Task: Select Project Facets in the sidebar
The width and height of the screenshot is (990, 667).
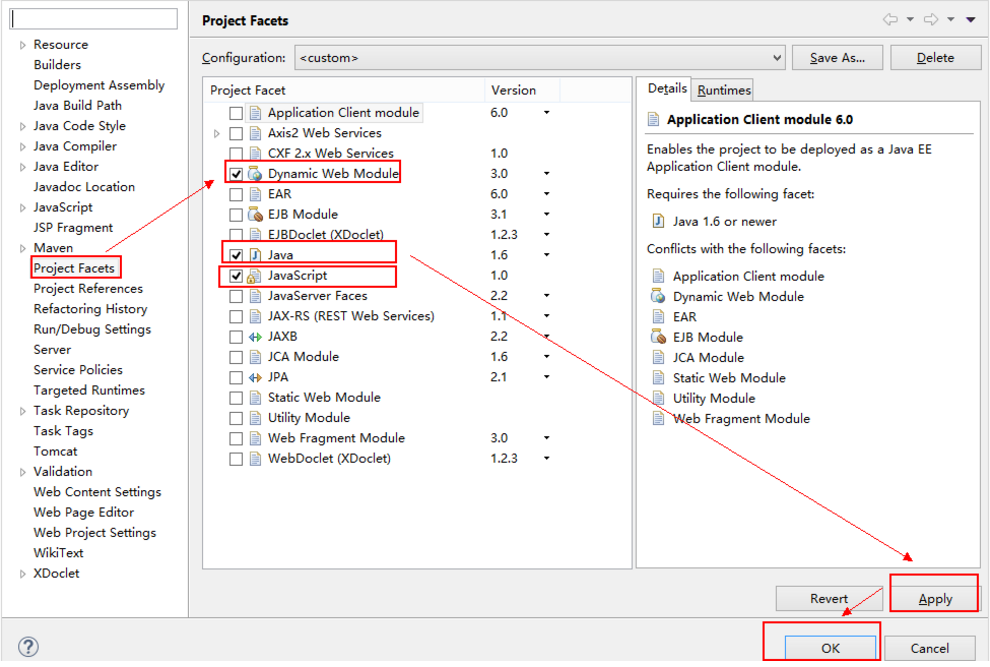Action: point(74,268)
